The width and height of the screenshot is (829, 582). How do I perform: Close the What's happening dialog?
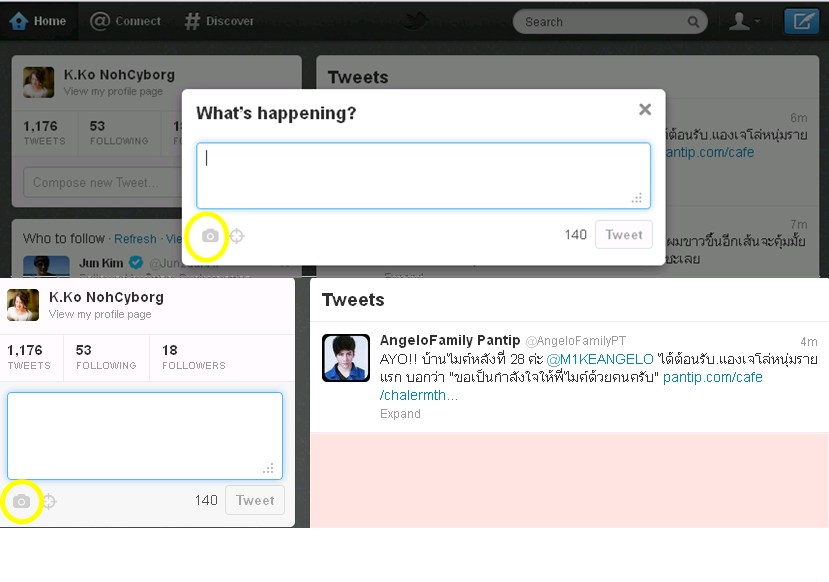[x=644, y=109]
